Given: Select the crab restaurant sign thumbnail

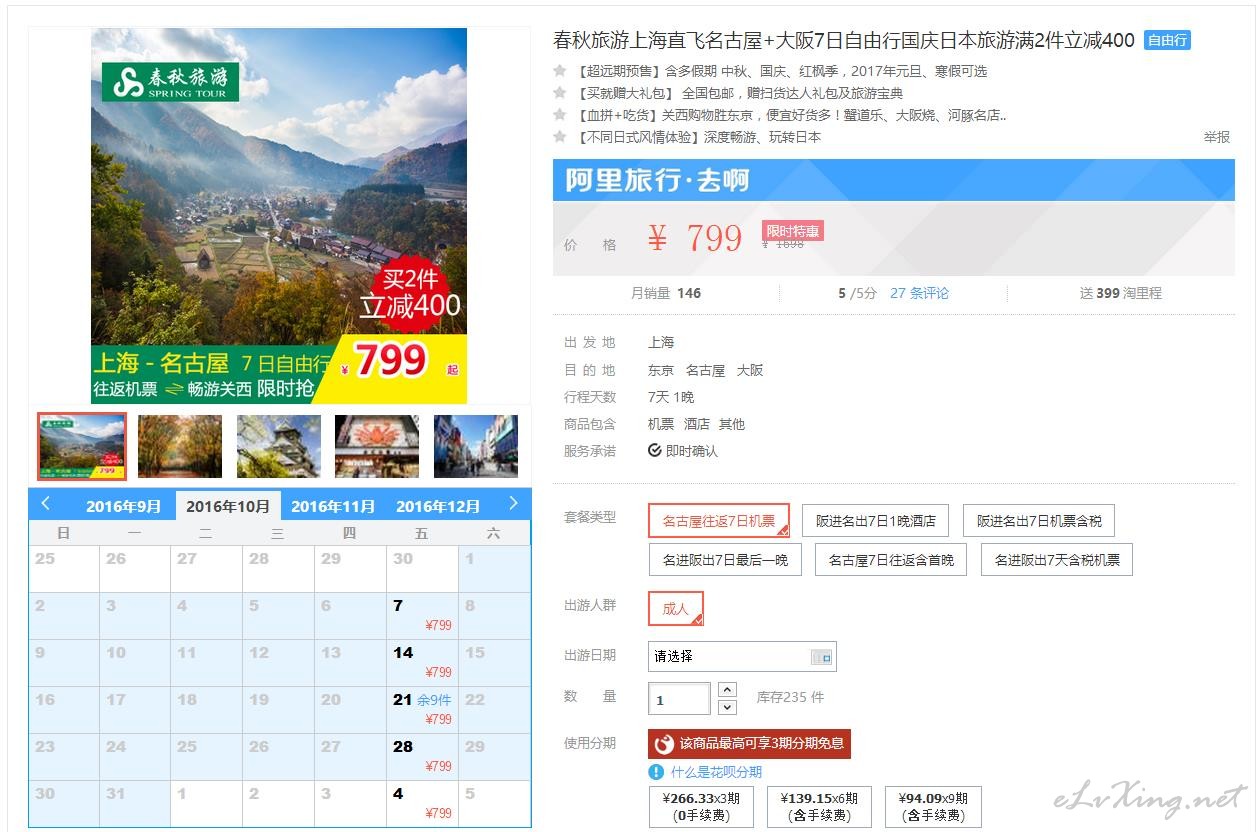Looking at the screenshot, I should click(377, 446).
